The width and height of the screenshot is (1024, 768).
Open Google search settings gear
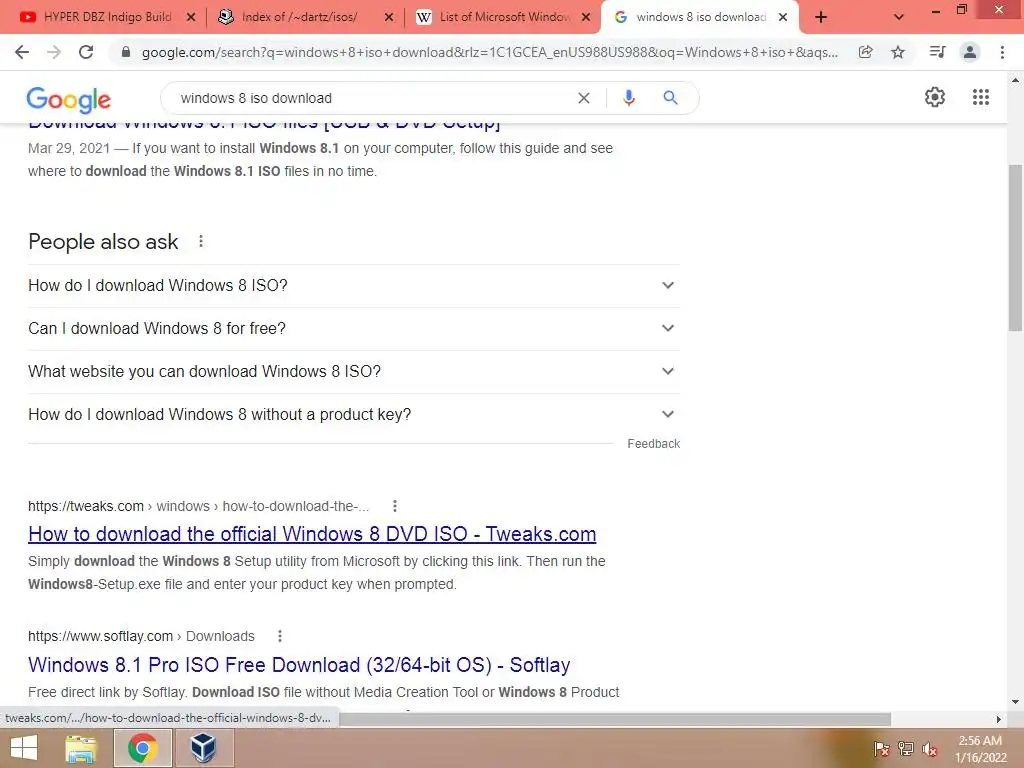[935, 97]
